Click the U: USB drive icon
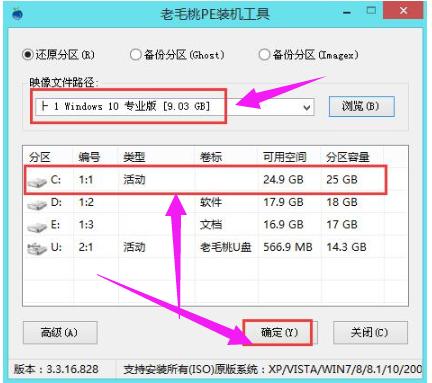432x383 pixels. pos(36,249)
